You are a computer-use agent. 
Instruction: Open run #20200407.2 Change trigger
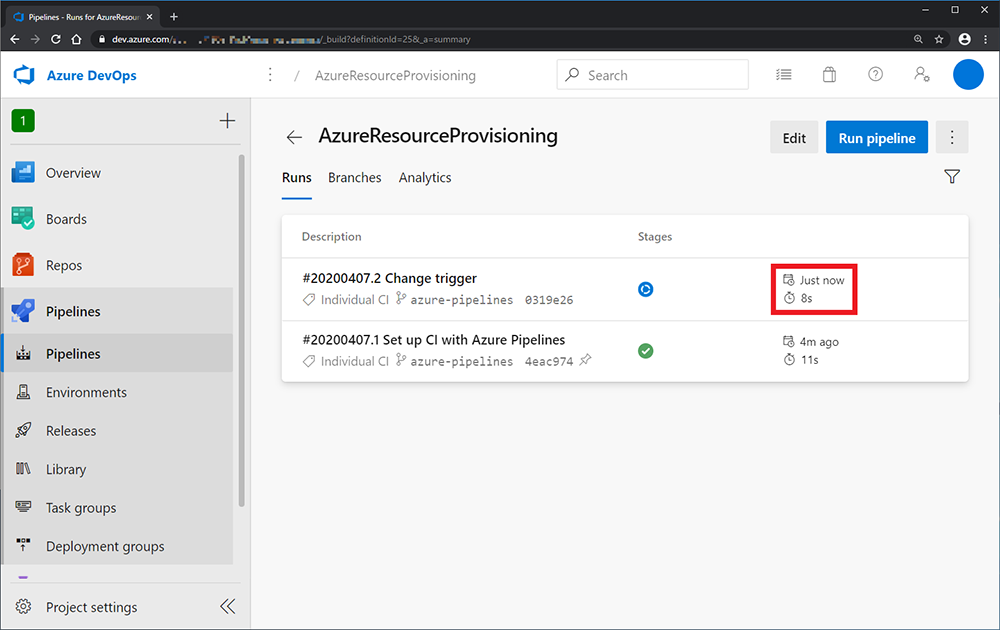click(x=390, y=278)
